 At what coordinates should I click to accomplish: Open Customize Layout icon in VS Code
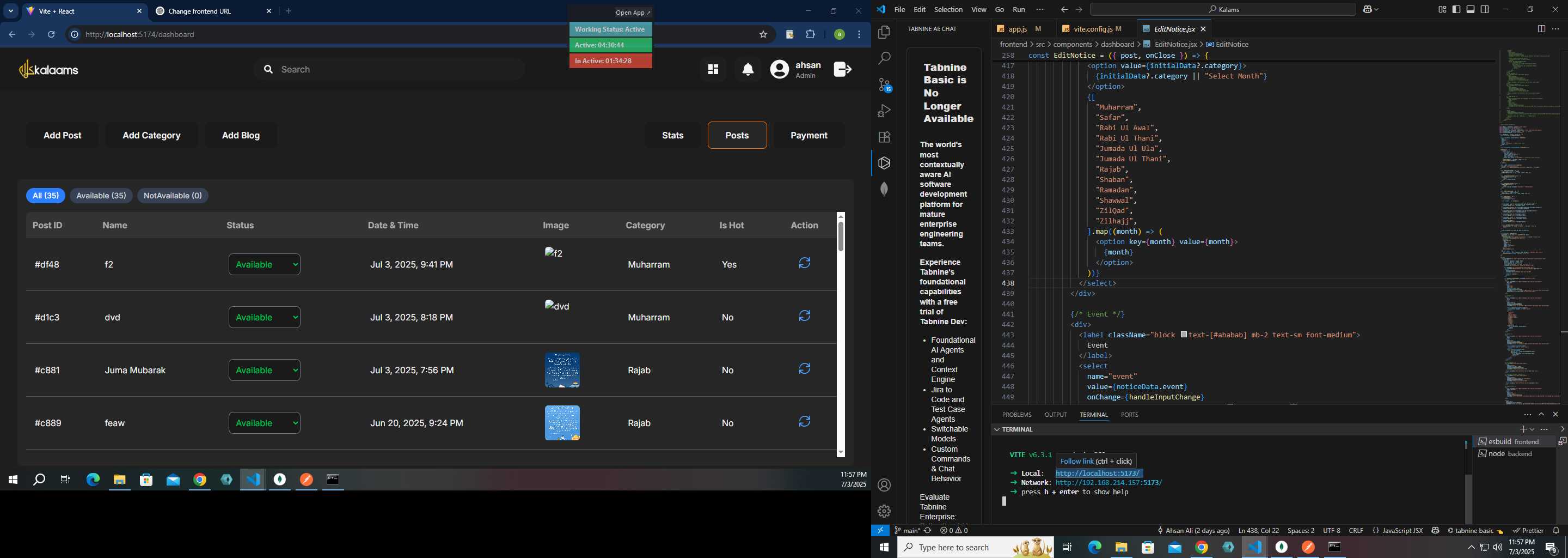click(x=1442, y=10)
